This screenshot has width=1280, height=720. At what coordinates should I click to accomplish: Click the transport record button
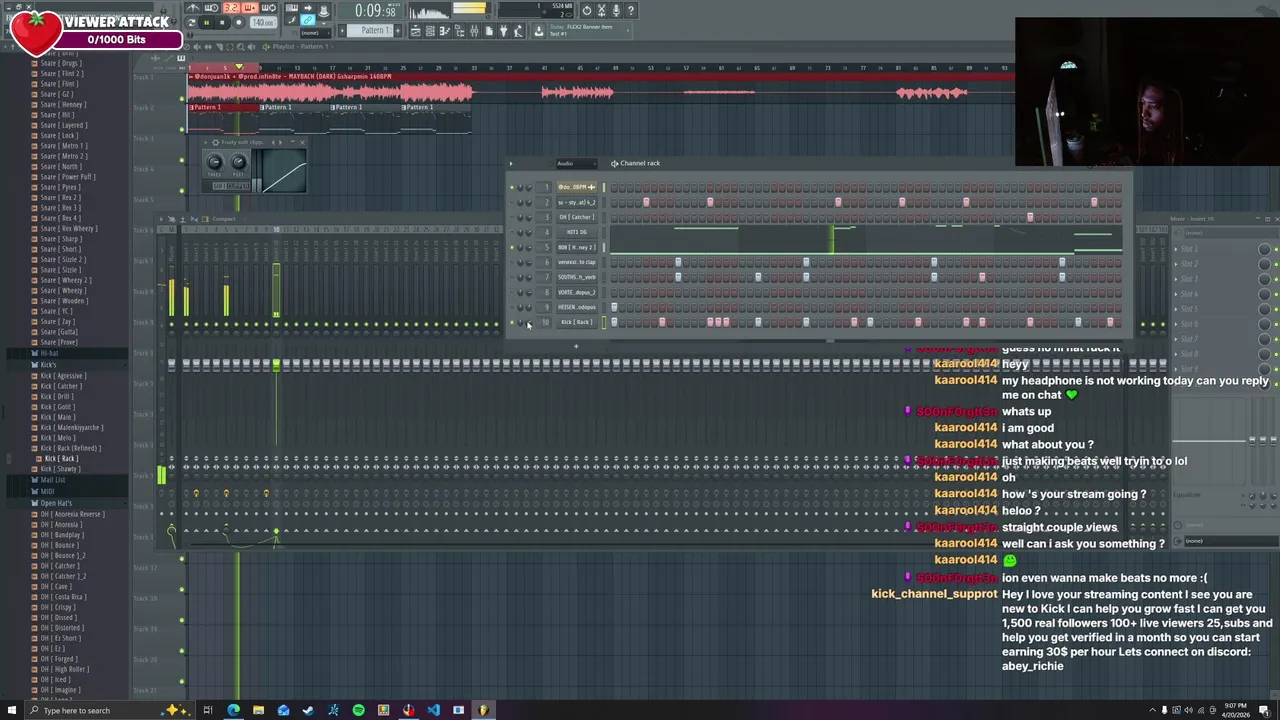coord(238,23)
